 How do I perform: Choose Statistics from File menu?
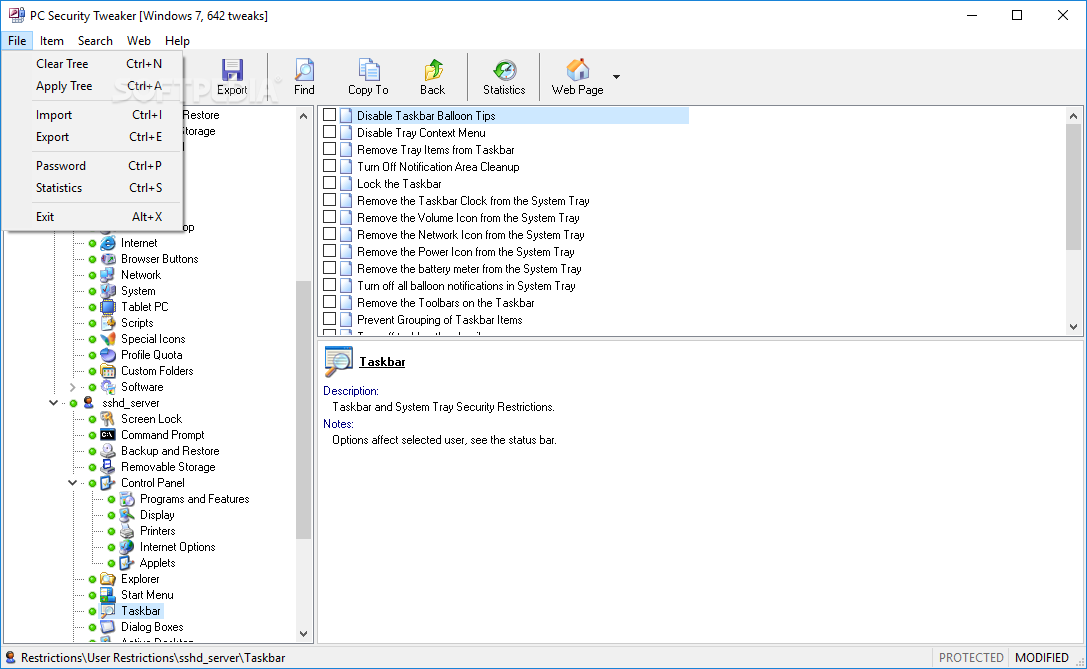(x=92, y=188)
